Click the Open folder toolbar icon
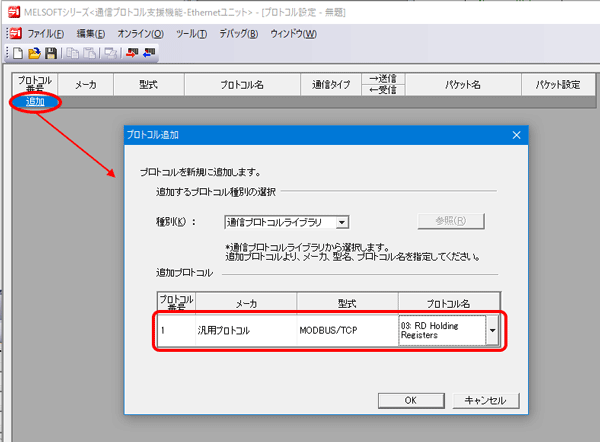This screenshot has width=600, height=442. tap(34, 53)
